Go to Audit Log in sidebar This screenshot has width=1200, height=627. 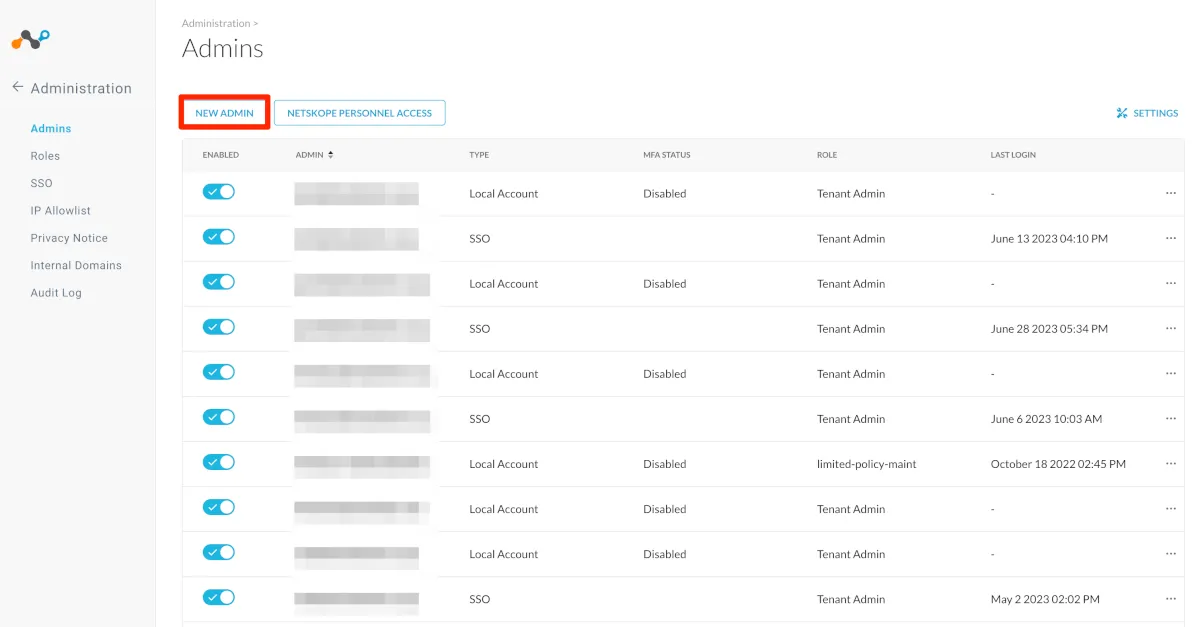click(x=56, y=293)
